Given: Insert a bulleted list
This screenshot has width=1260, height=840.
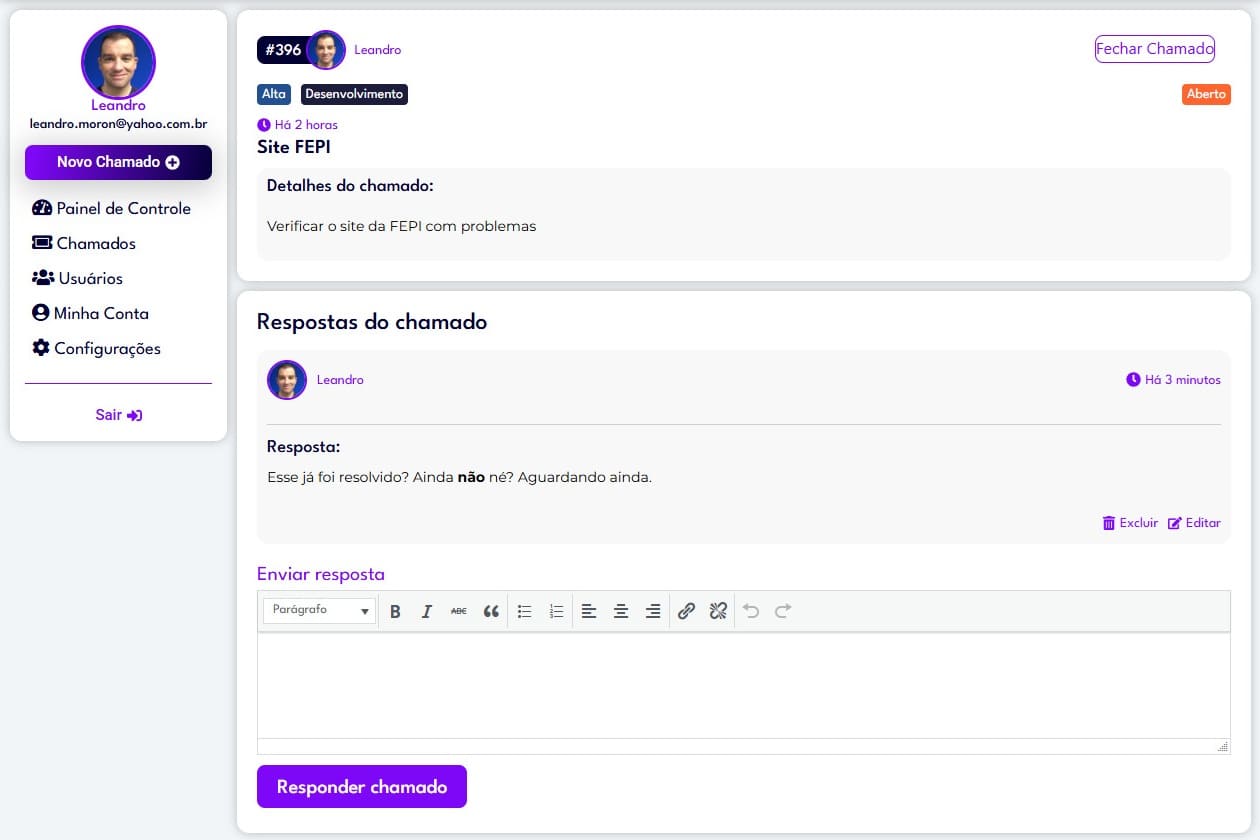Looking at the screenshot, I should tap(525, 611).
